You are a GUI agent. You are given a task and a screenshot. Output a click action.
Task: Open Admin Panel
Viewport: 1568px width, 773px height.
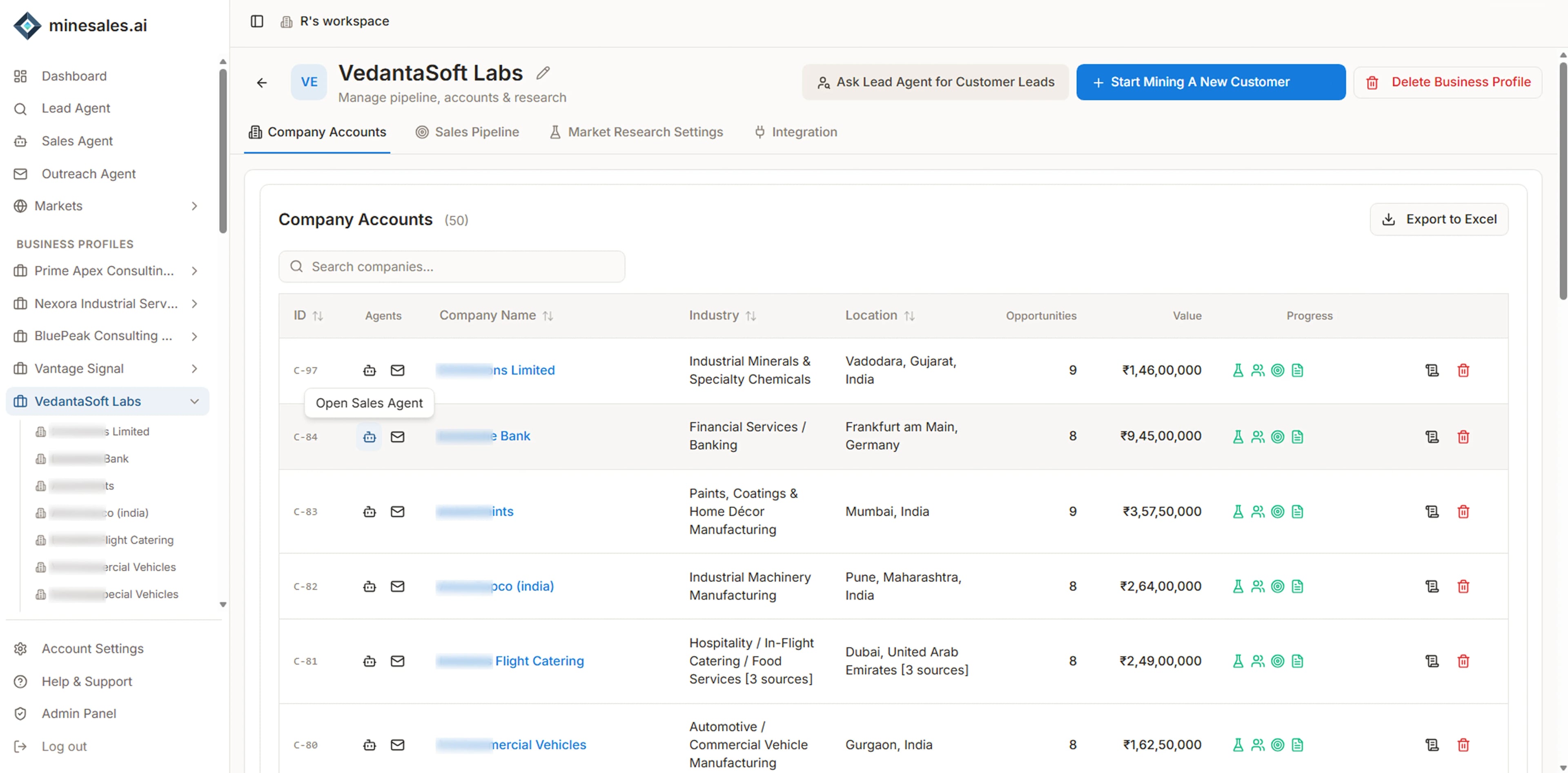pos(78,713)
